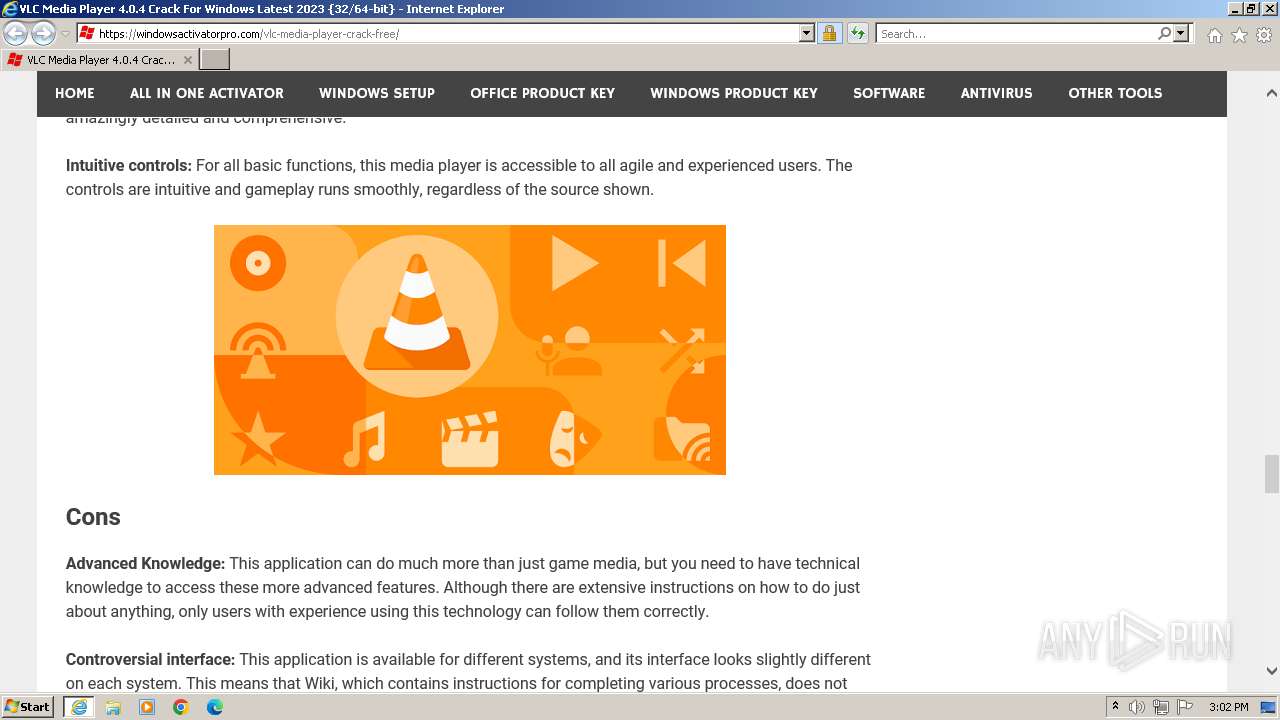Go back with the browser Back arrow
Image resolution: width=1280 pixels, height=720 pixels.
coord(16,33)
